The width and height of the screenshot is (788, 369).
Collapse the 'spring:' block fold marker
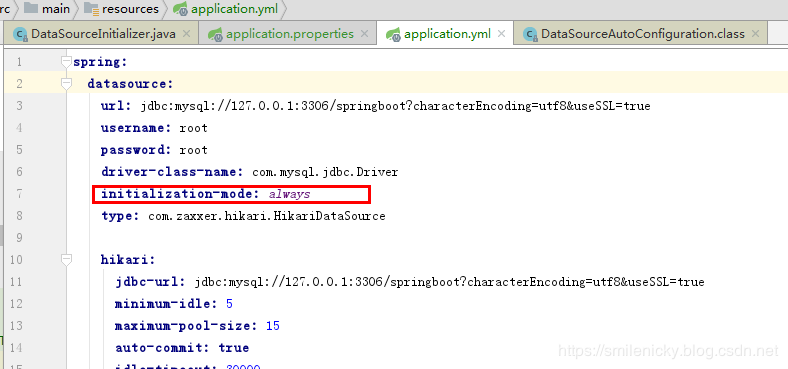(66, 62)
